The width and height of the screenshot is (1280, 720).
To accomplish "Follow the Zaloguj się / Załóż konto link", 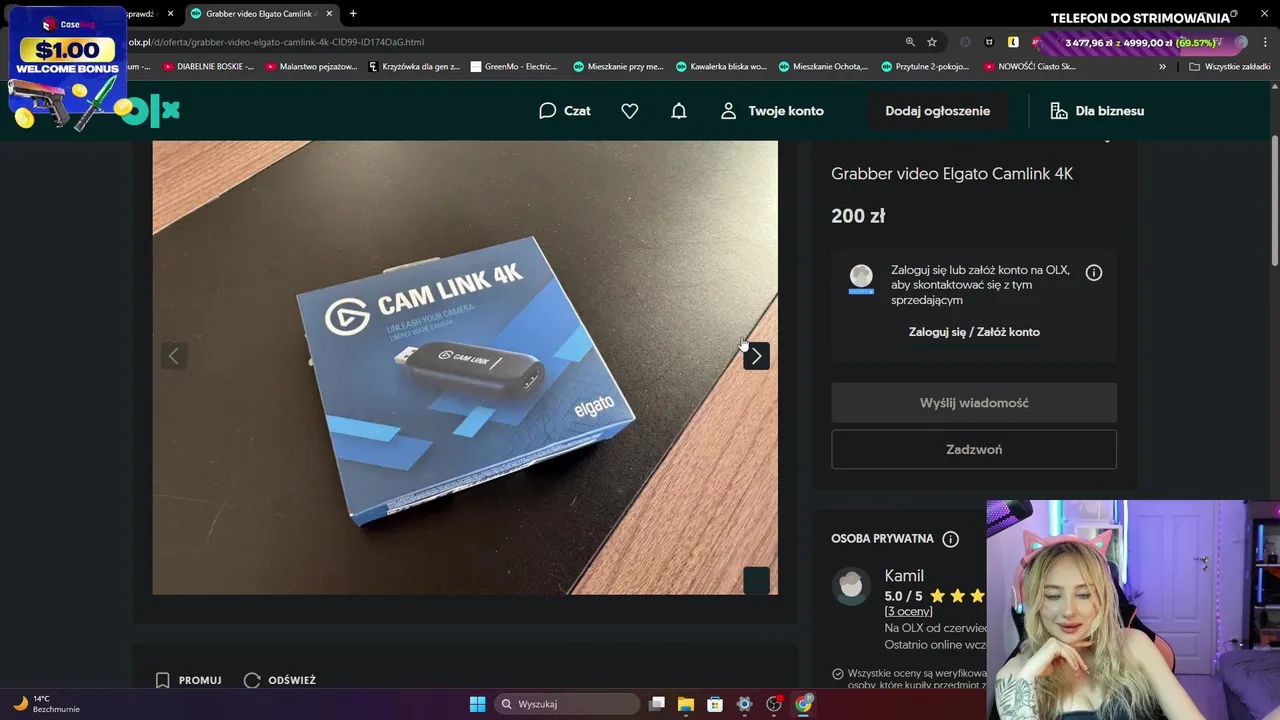I will pos(974,332).
